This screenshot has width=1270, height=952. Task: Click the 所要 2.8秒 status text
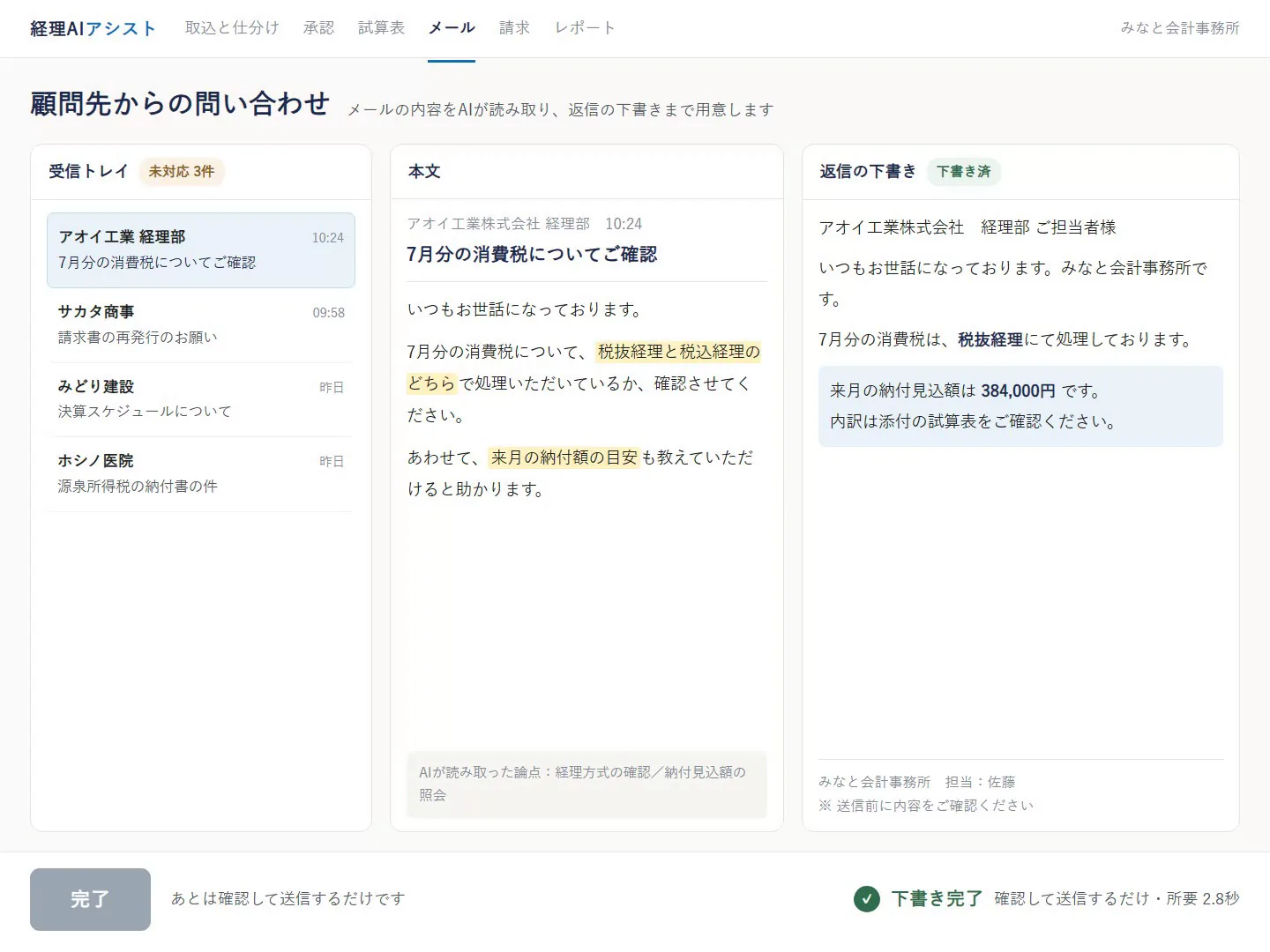coord(1203,899)
